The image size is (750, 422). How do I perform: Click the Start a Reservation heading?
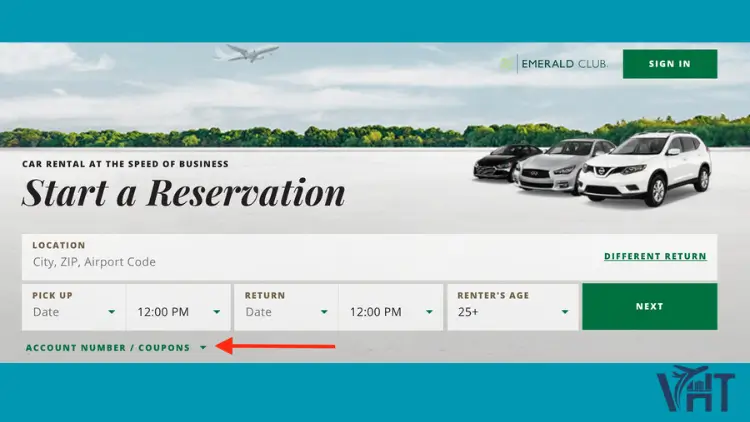183,193
